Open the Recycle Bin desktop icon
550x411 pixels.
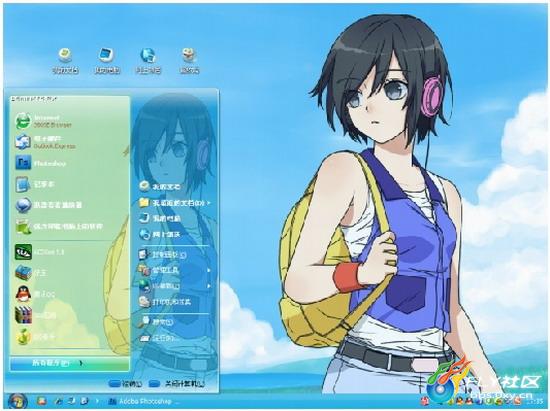pyautogui.click(x=189, y=61)
